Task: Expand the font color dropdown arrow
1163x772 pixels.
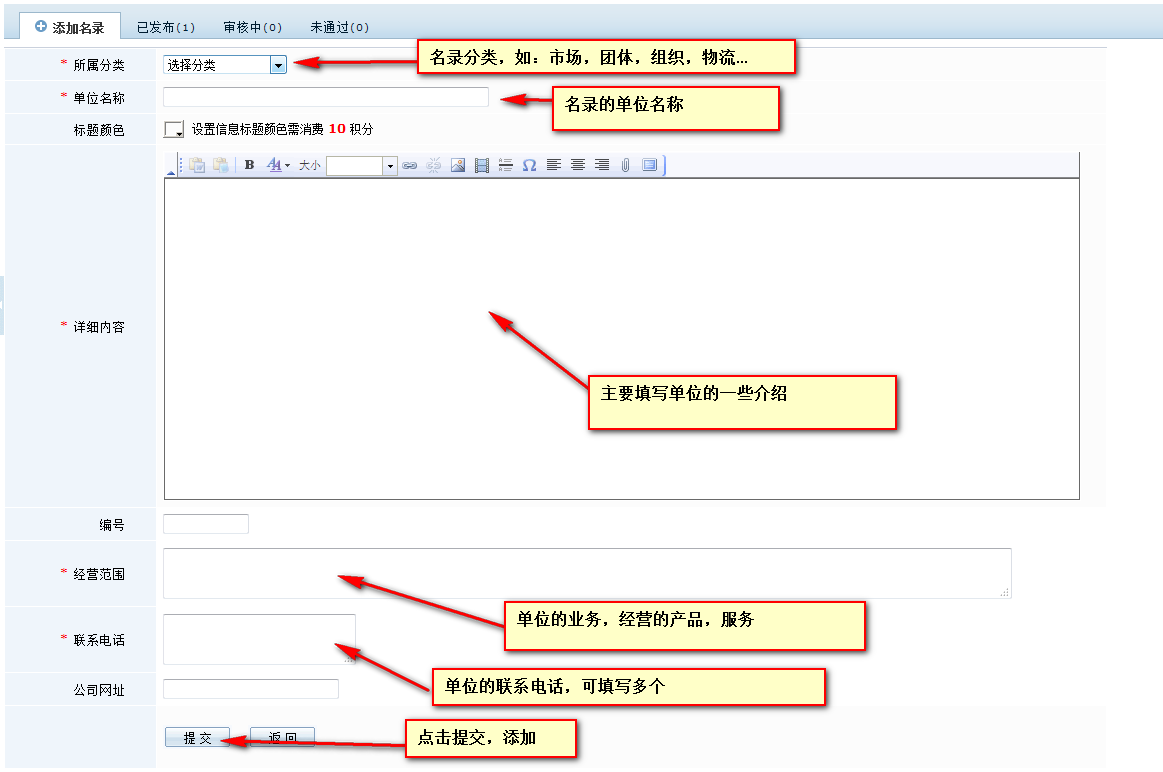Action: (287, 166)
